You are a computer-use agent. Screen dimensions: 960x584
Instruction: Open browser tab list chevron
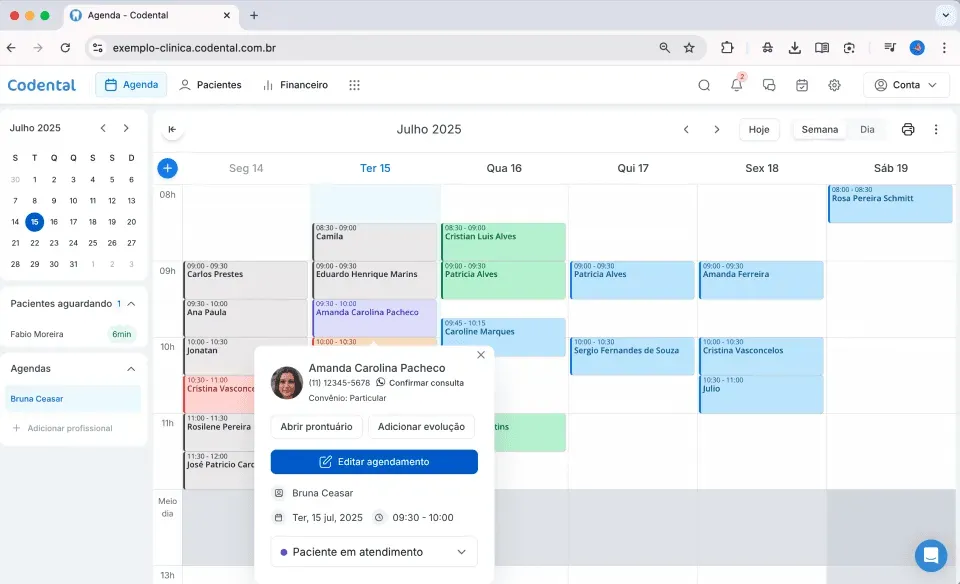[945, 15]
